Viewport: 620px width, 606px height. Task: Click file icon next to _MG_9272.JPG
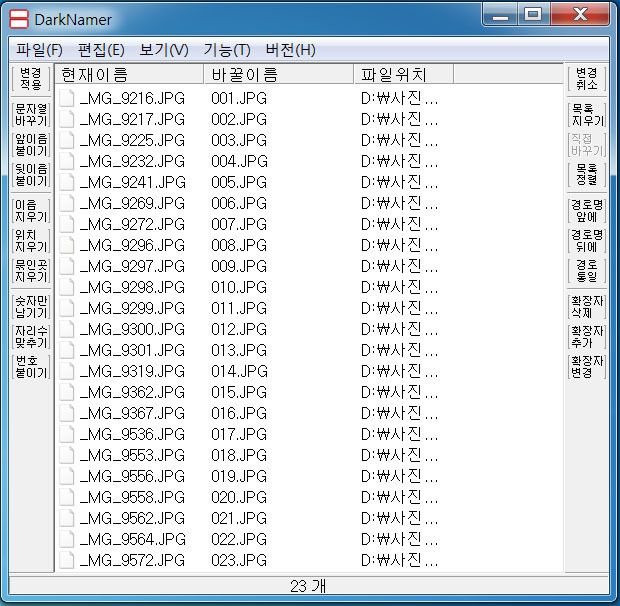[67, 224]
